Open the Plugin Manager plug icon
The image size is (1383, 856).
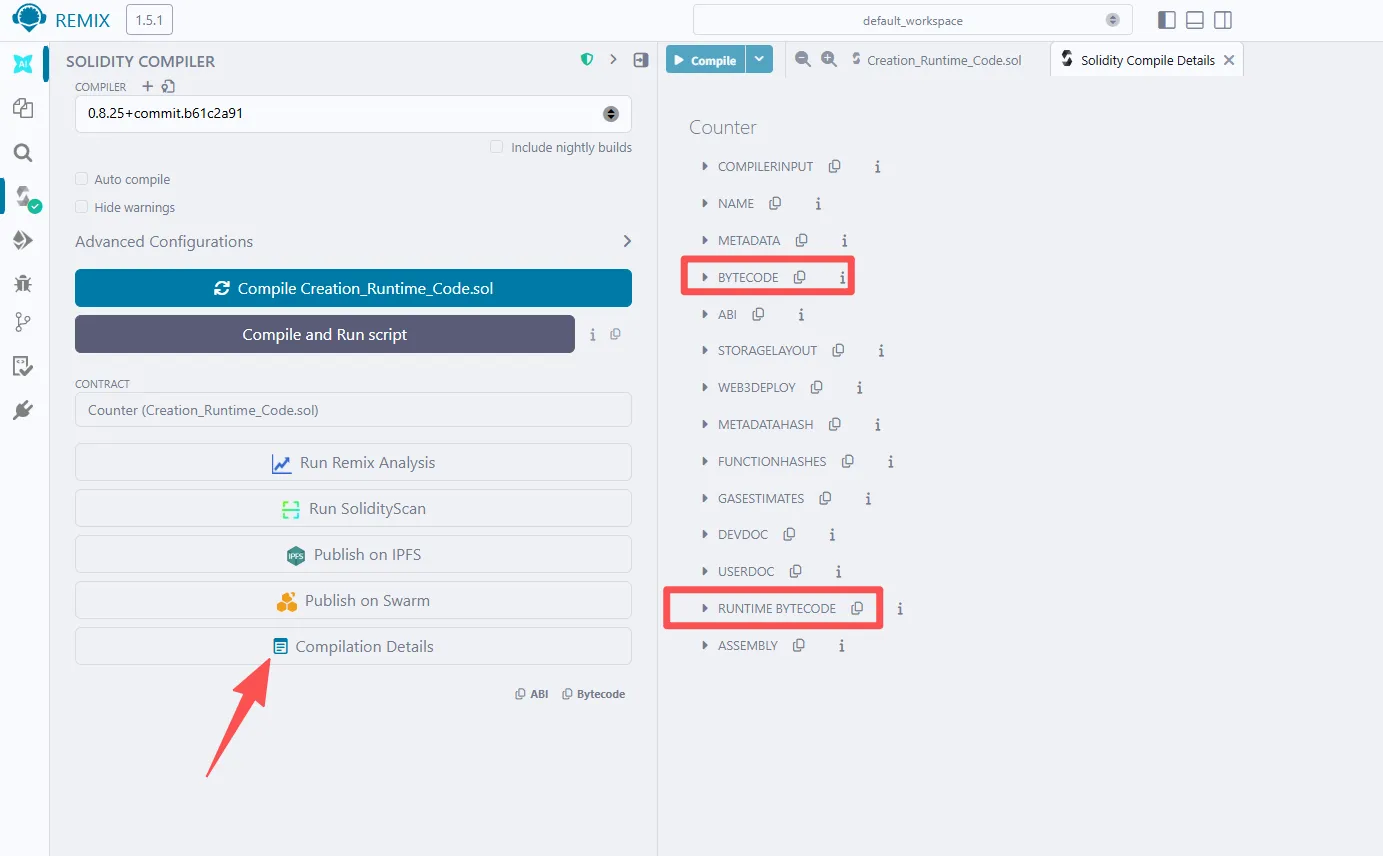click(x=22, y=410)
